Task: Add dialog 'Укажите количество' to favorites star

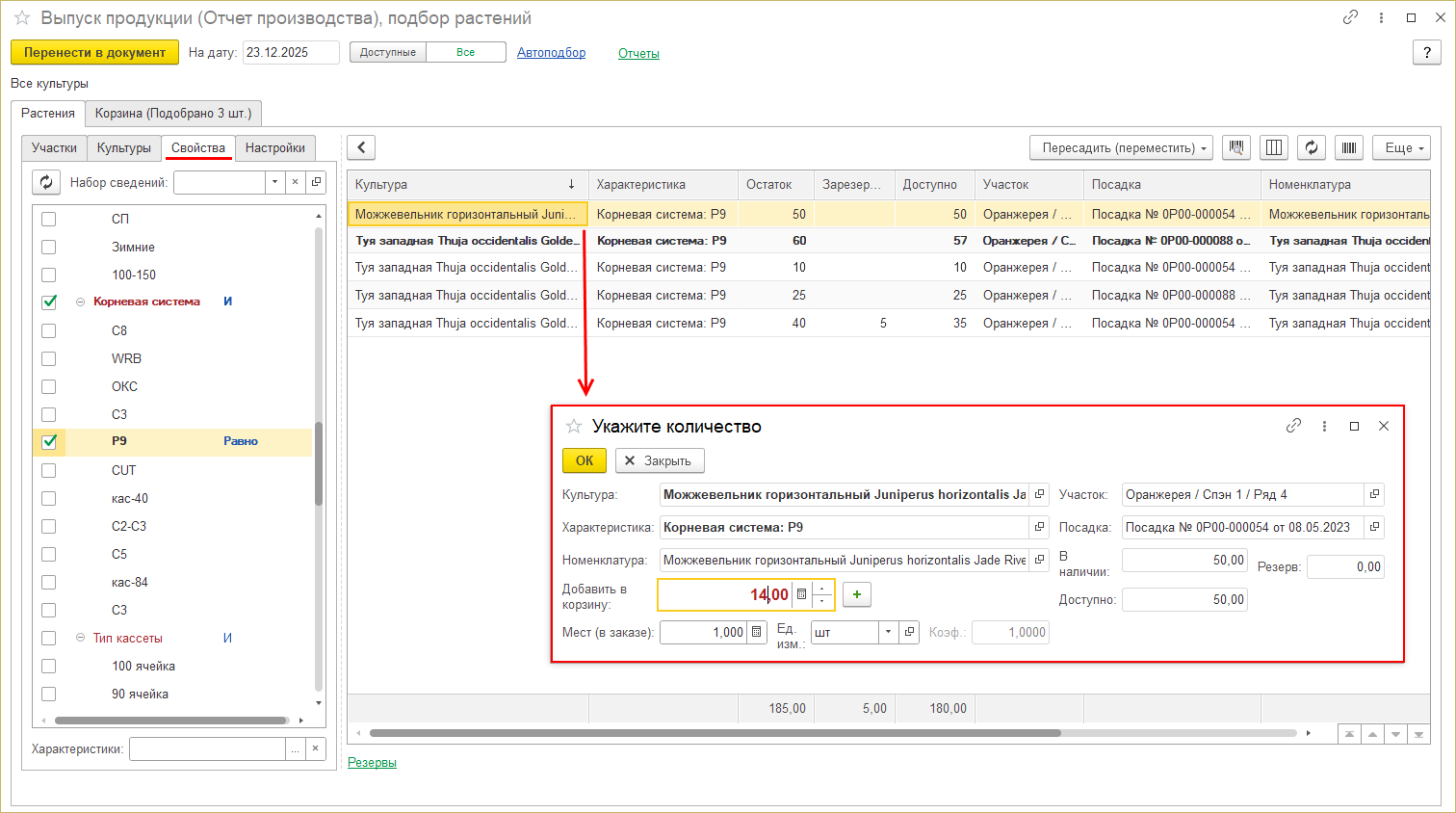Action: [x=574, y=426]
